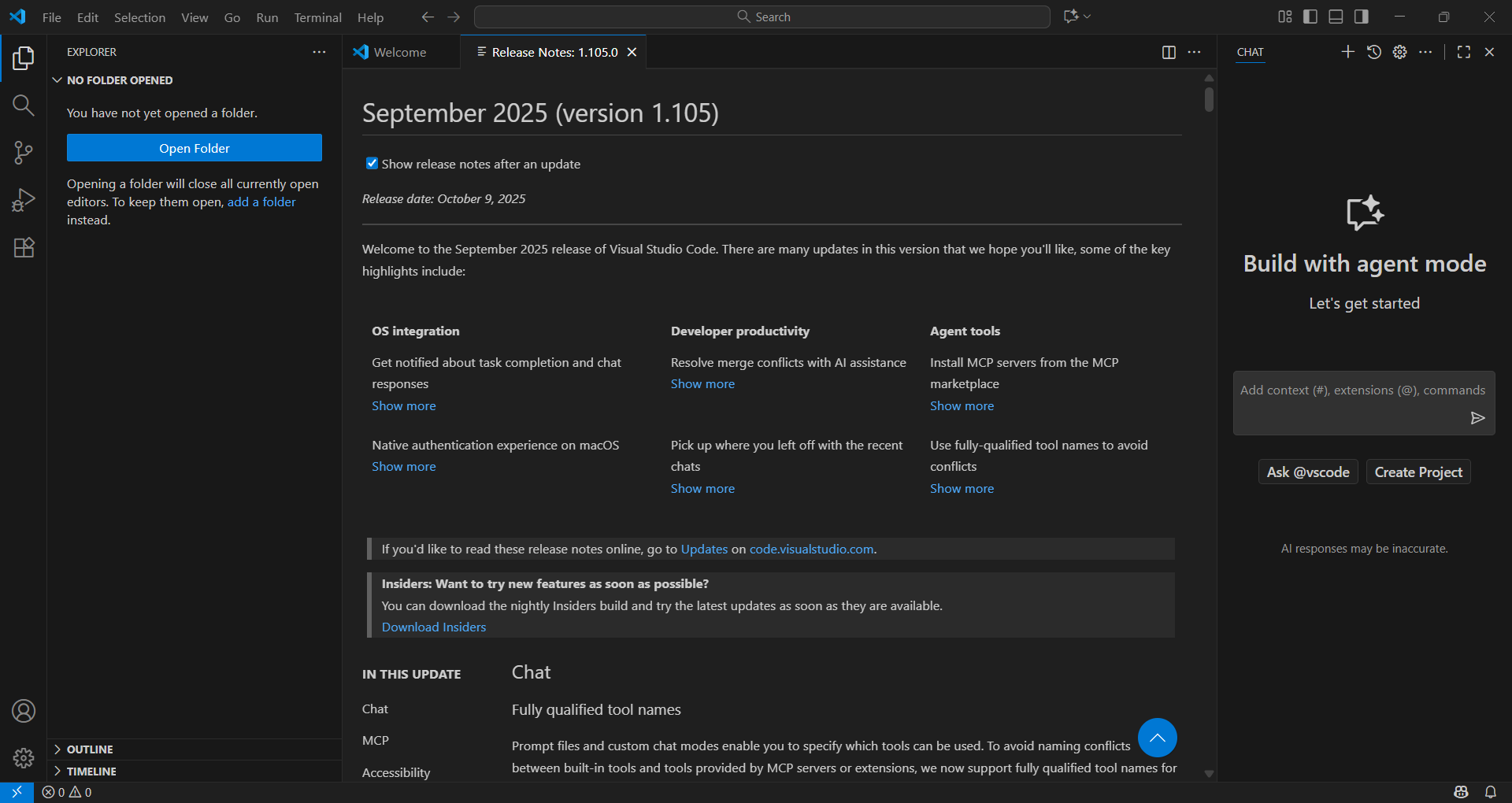Open the Copilot chat title bar menu

(x=1077, y=17)
